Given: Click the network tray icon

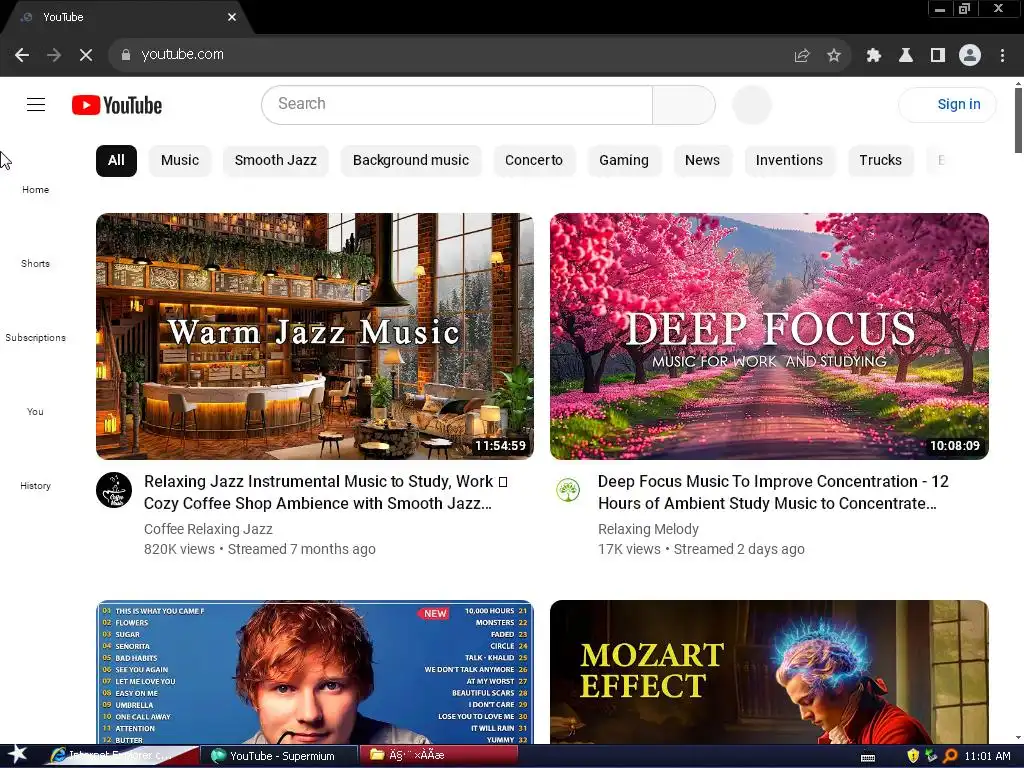Looking at the screenshot, I should (931, 756).
